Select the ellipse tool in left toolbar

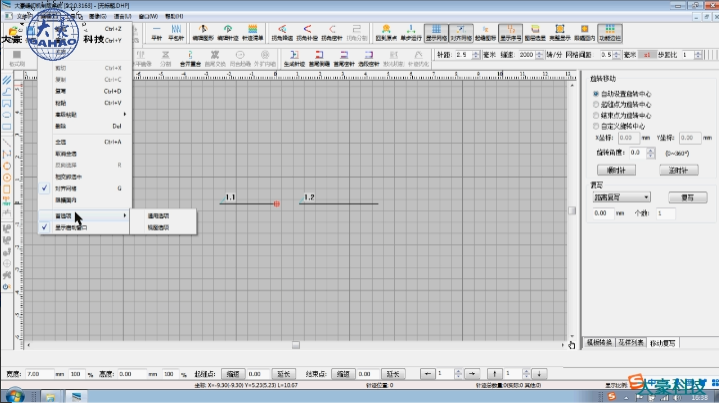8,113
